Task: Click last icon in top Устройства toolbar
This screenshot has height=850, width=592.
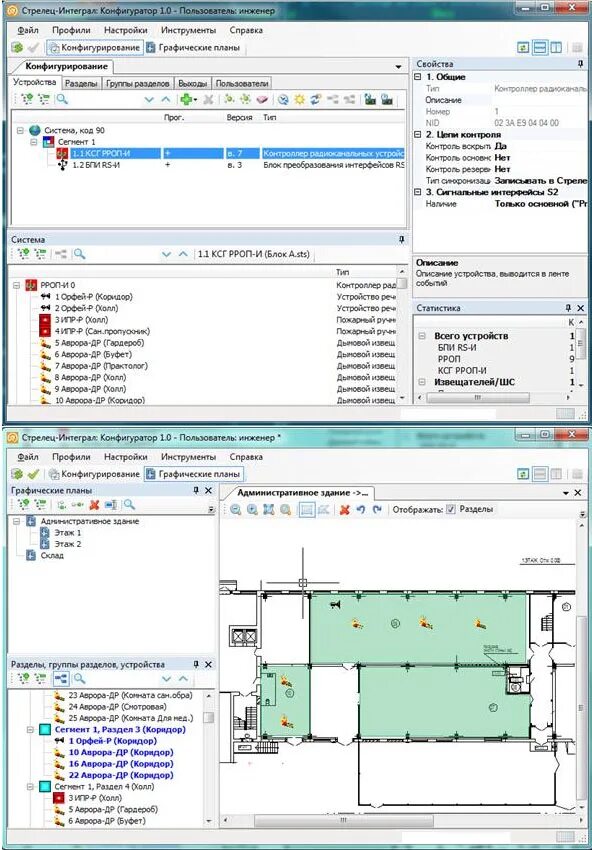Action: point(387,100)
